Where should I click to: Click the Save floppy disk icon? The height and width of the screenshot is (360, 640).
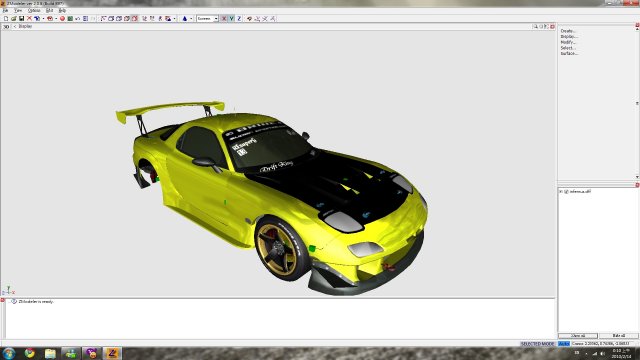coord(21,19)
